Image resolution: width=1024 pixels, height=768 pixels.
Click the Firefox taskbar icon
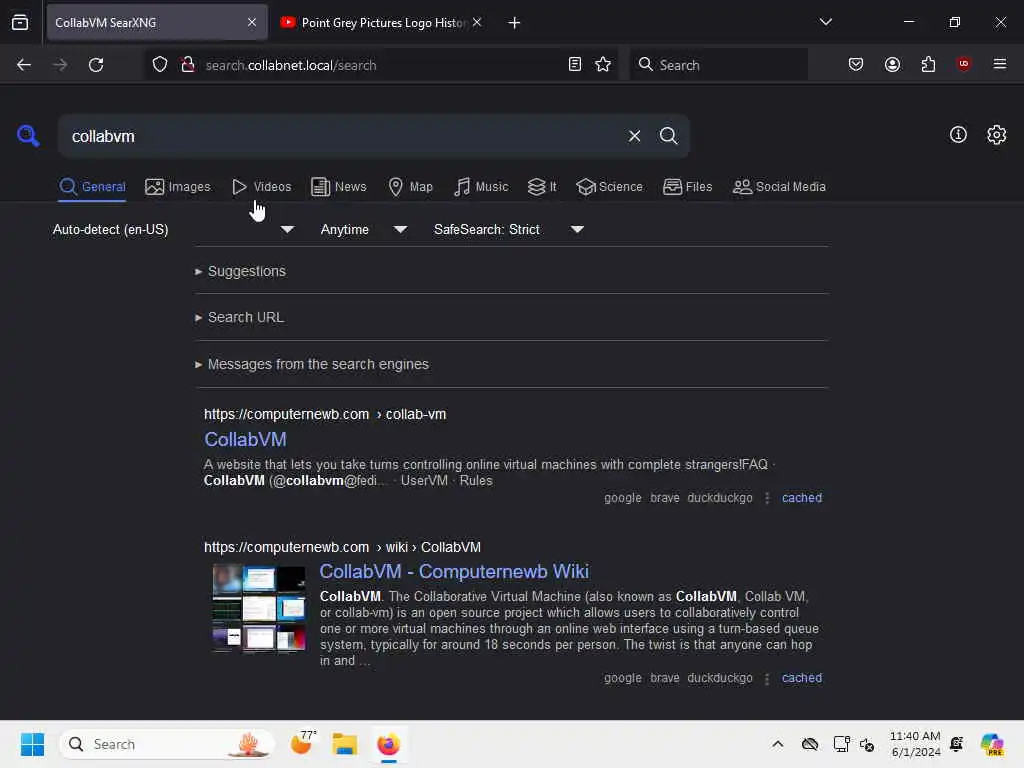(389, 744)
